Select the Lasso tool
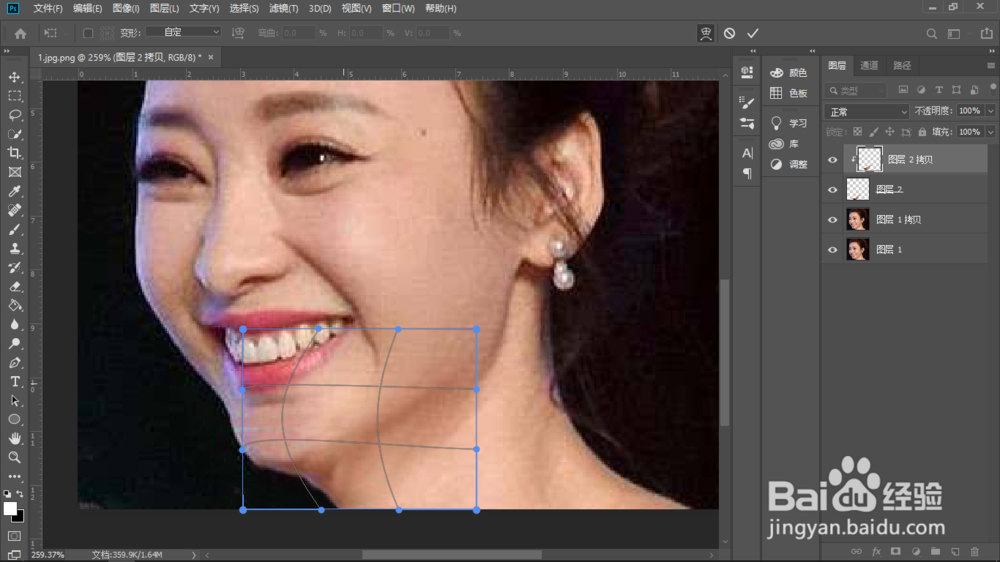 (14, 115)
